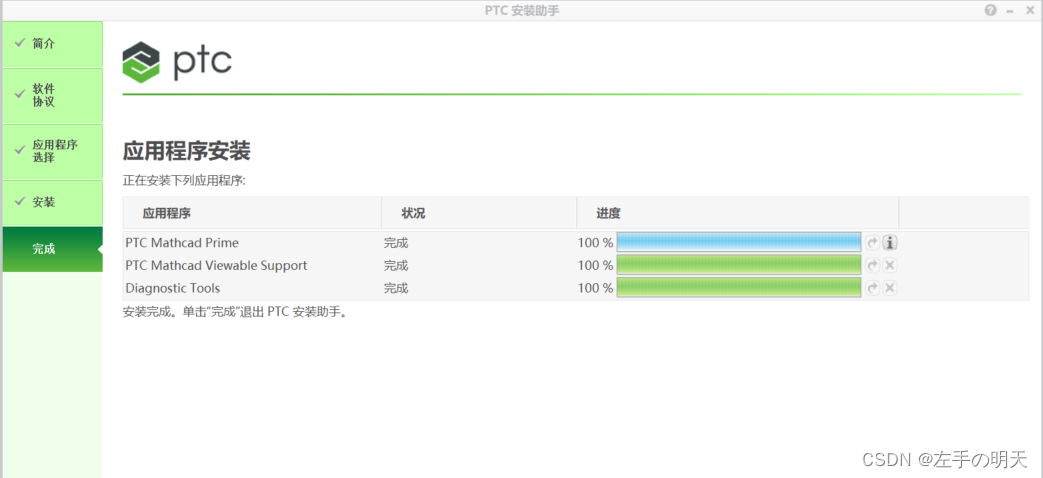Select the PTC Mathcad Prime row name

182,243
